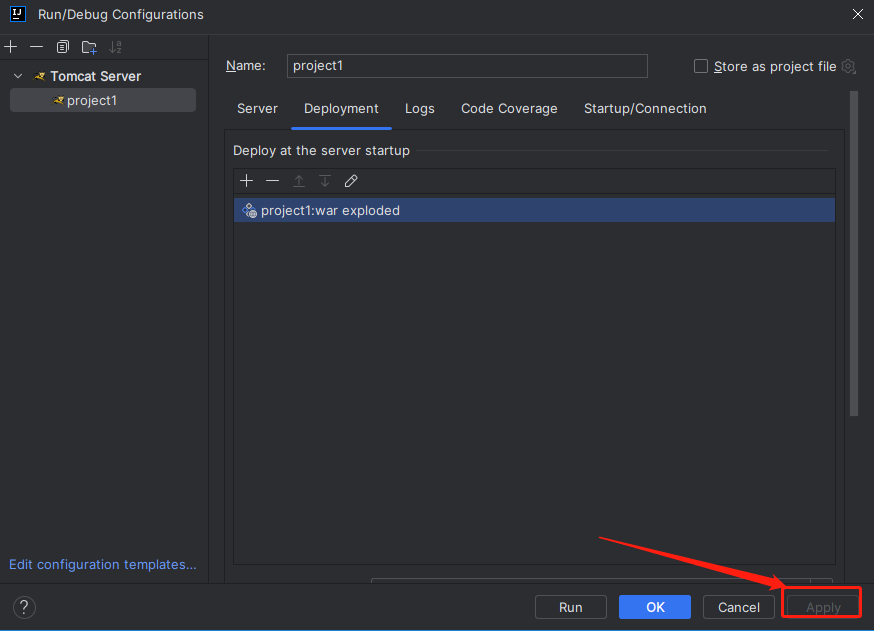Add new configuration with plus icon
Viewport: 874px width, 631px height.
tap(11, 47)
